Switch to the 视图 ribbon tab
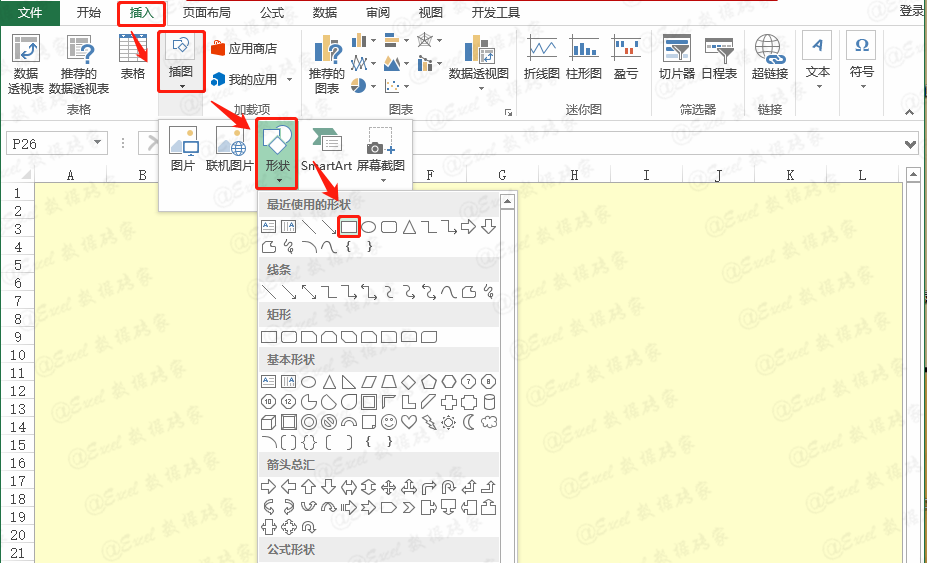This screenshot has height=563, width=927. click(x=430, y=12)
